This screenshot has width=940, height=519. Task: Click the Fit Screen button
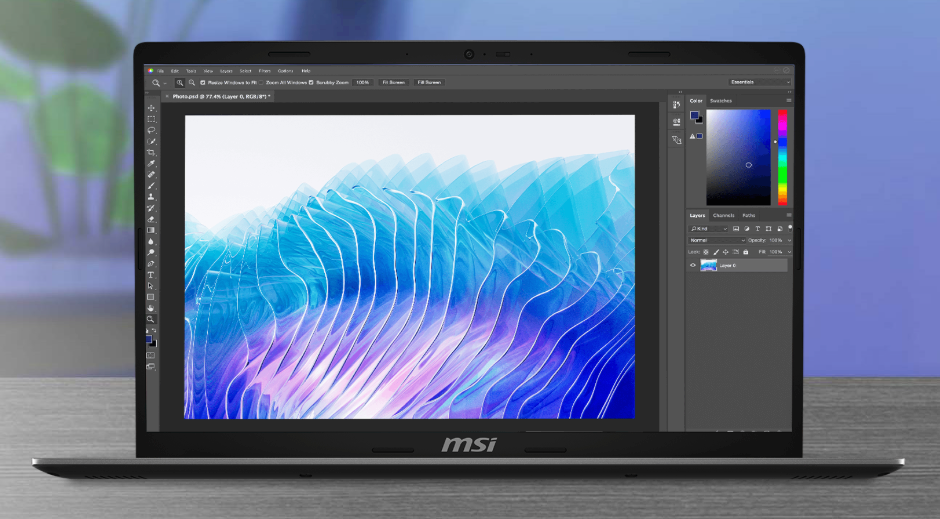point(393,82)
